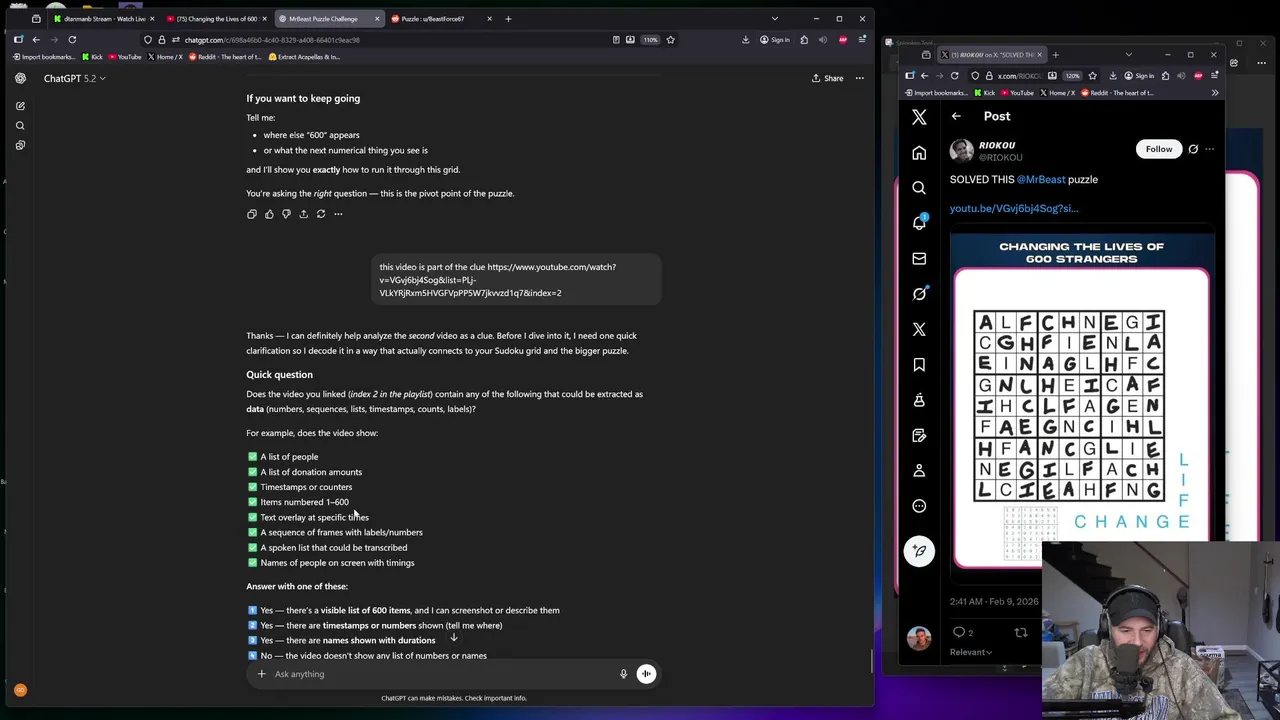Click the plus attach button in composer

coord(261,674)
